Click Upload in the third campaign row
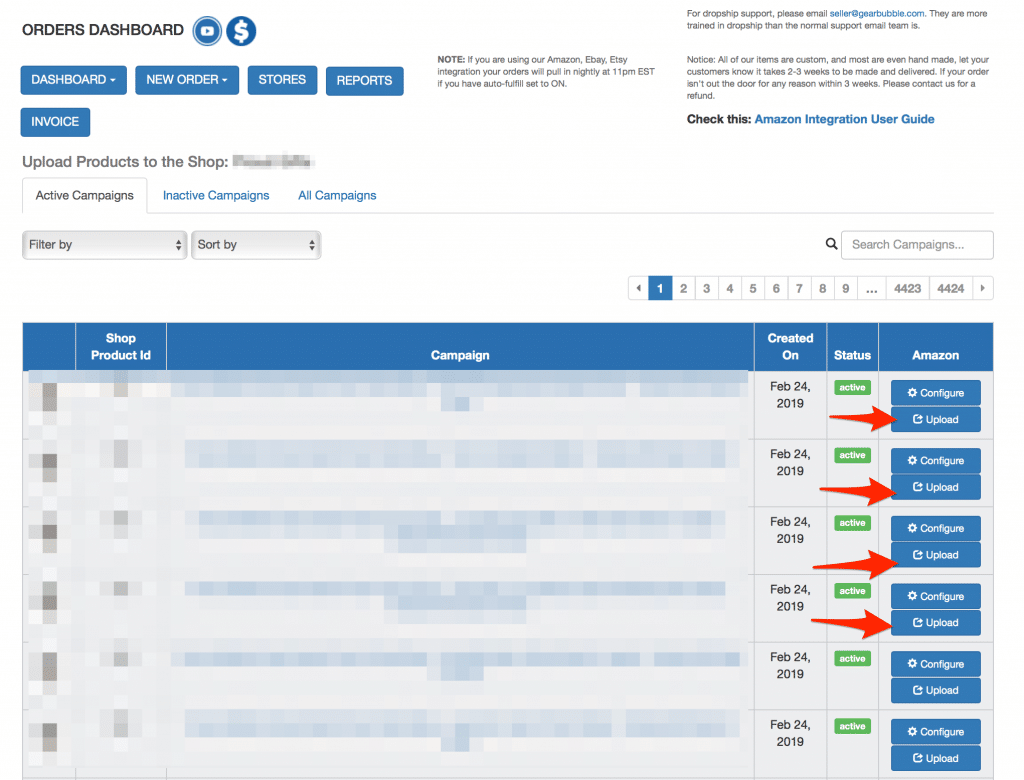 coord(935,555)
